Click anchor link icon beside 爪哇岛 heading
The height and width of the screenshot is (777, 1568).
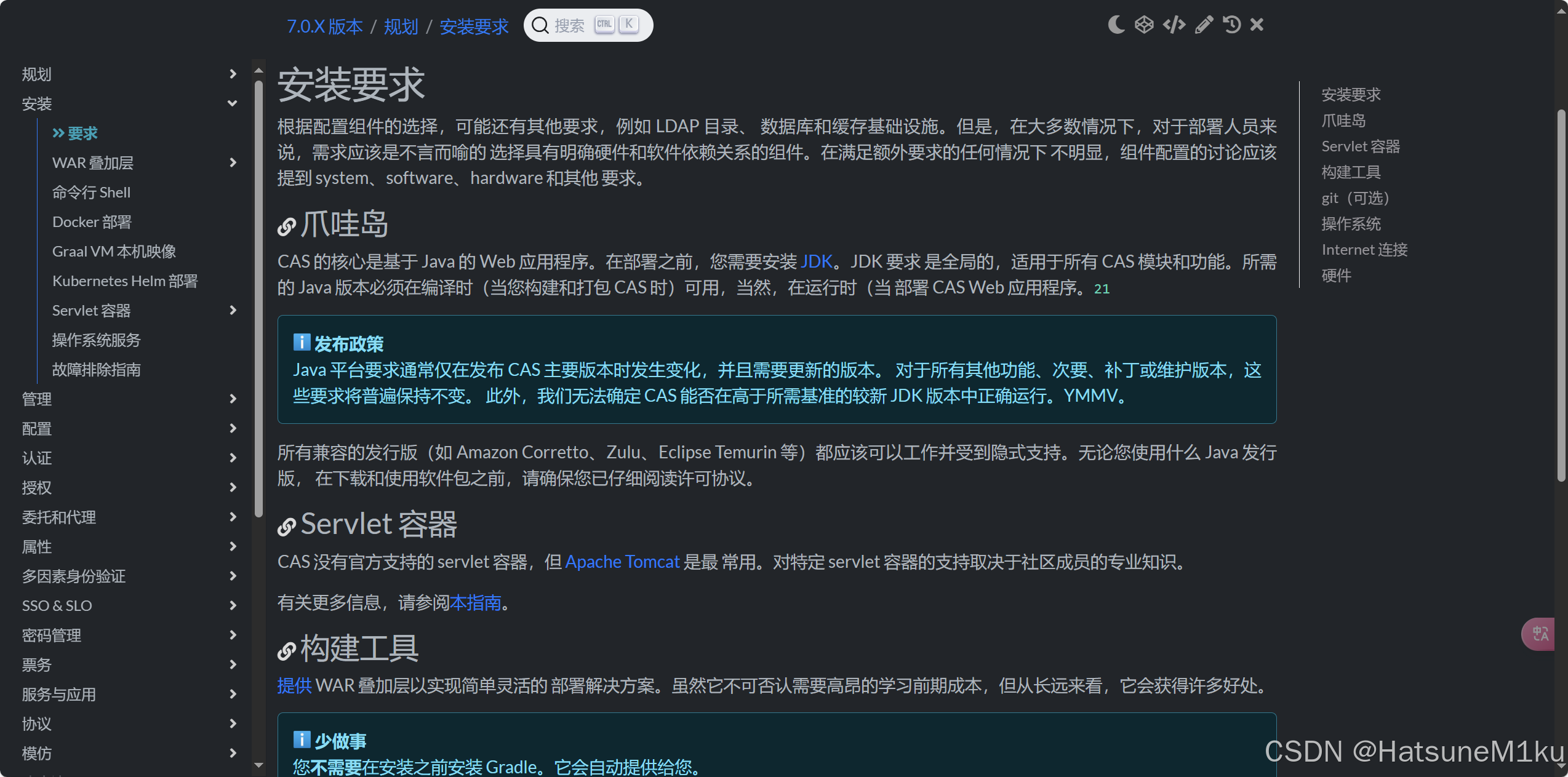click(x=286, y=227)
